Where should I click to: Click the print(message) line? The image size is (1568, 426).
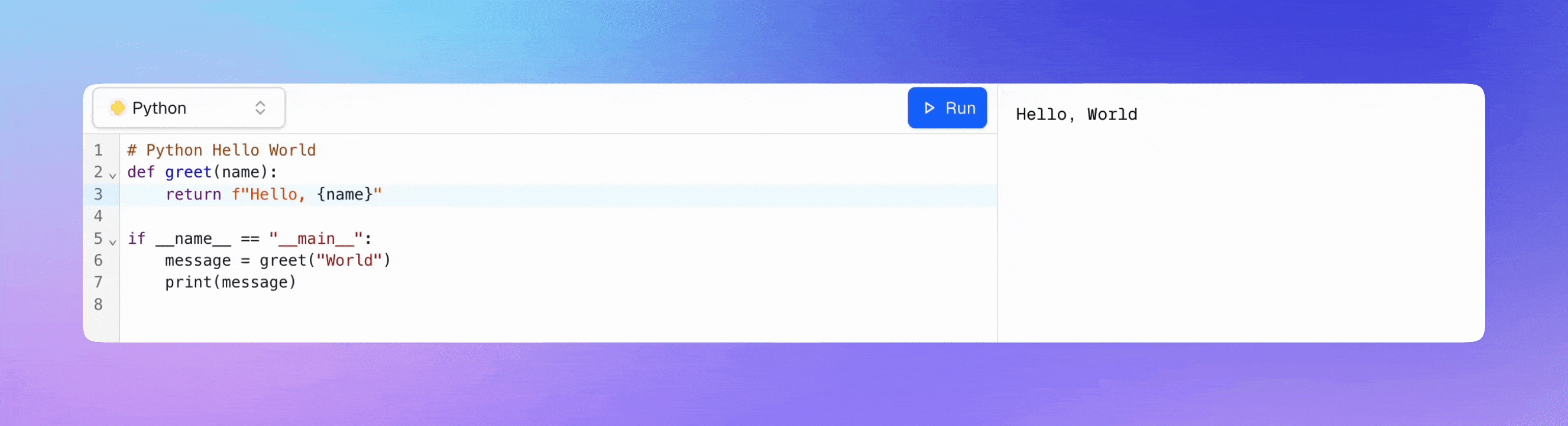coord(231,282)
